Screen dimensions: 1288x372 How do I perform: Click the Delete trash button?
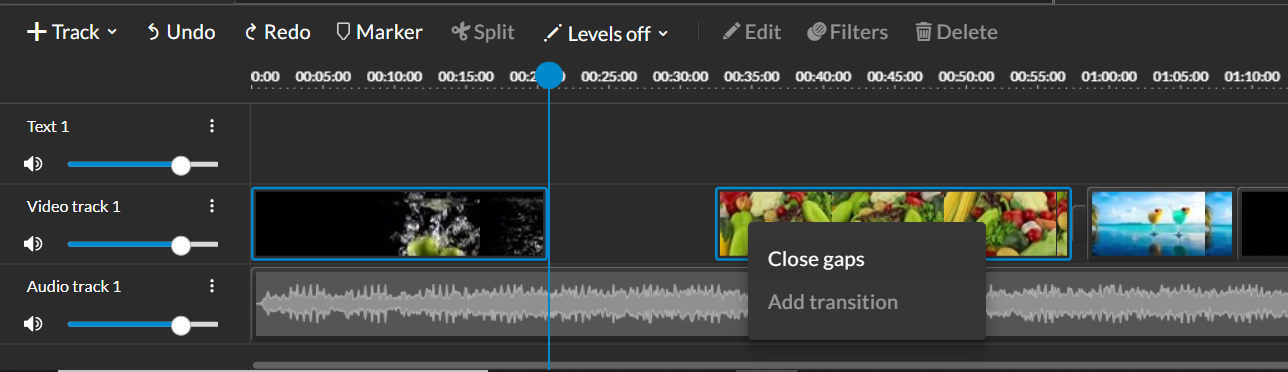click(x=956, y=32)
